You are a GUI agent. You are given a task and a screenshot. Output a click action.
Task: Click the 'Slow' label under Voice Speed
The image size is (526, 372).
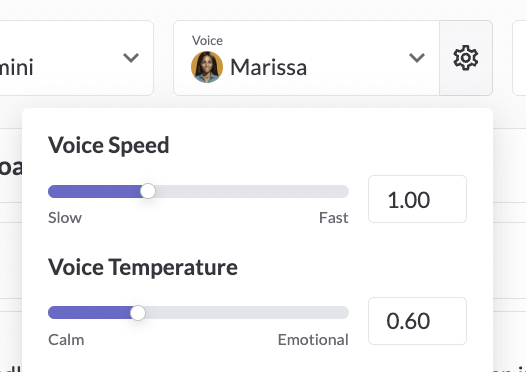tap(65, 218)
